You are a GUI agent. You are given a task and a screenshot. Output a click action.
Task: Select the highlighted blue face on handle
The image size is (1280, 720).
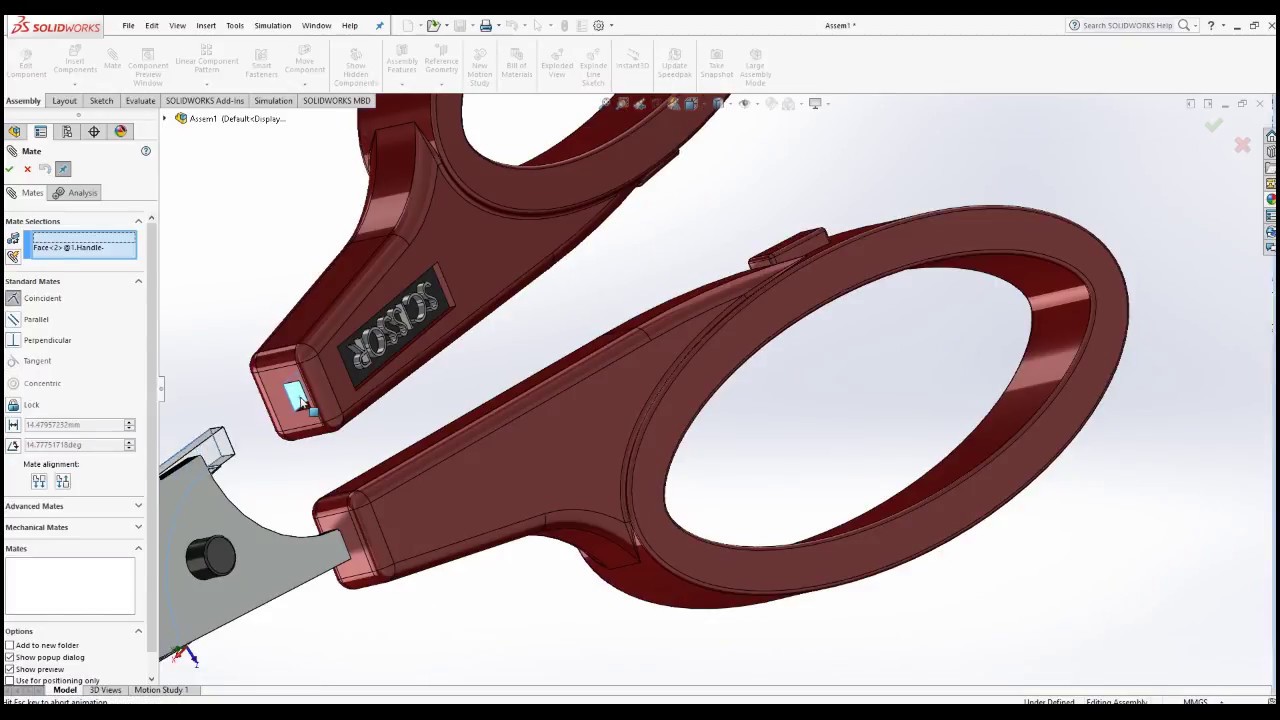coord(294,394)
